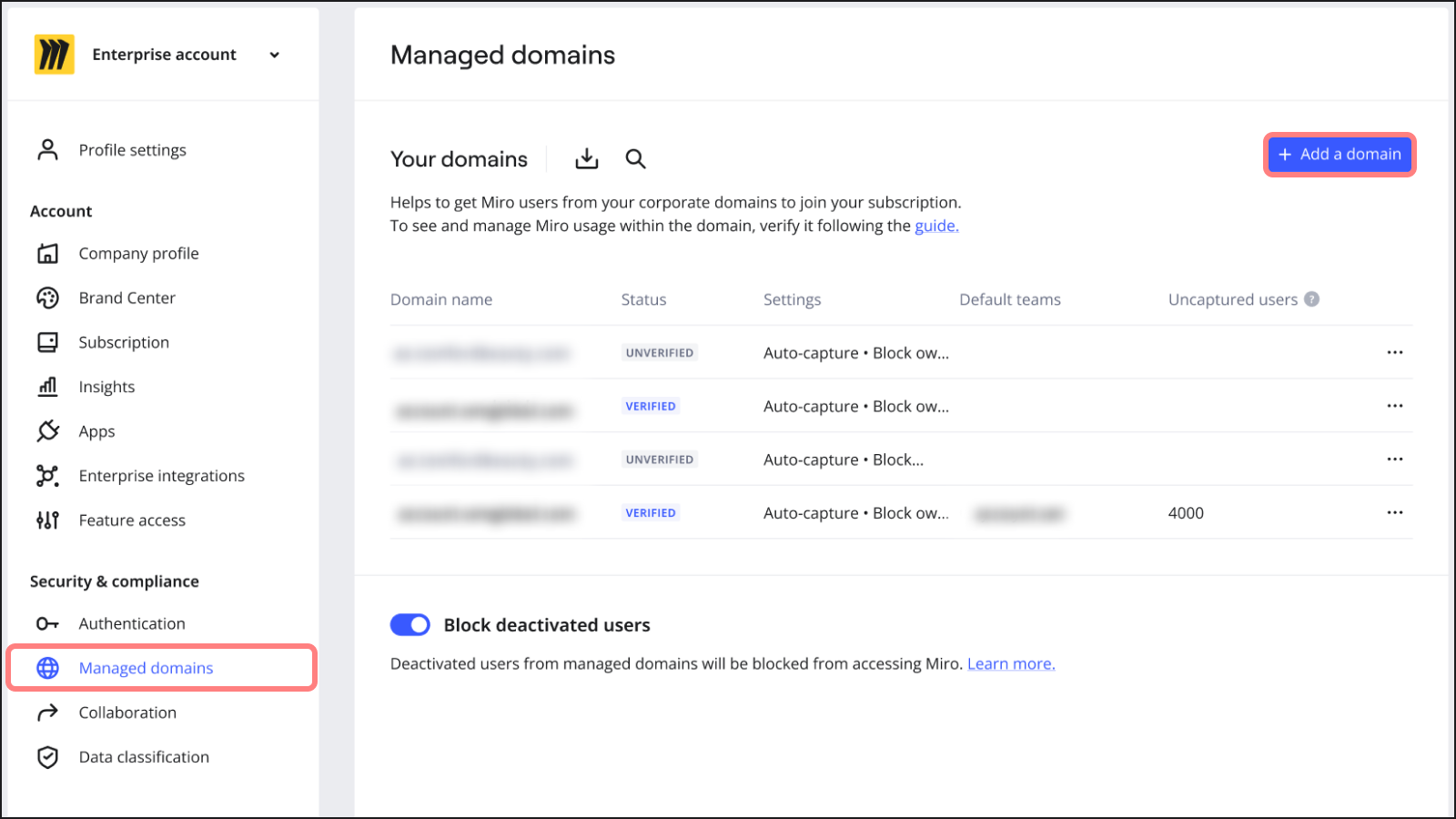Click the search icon next to Your domains
Viewport: 1456px width, 819px height.
pyautogui.click(x=636, y=158)
